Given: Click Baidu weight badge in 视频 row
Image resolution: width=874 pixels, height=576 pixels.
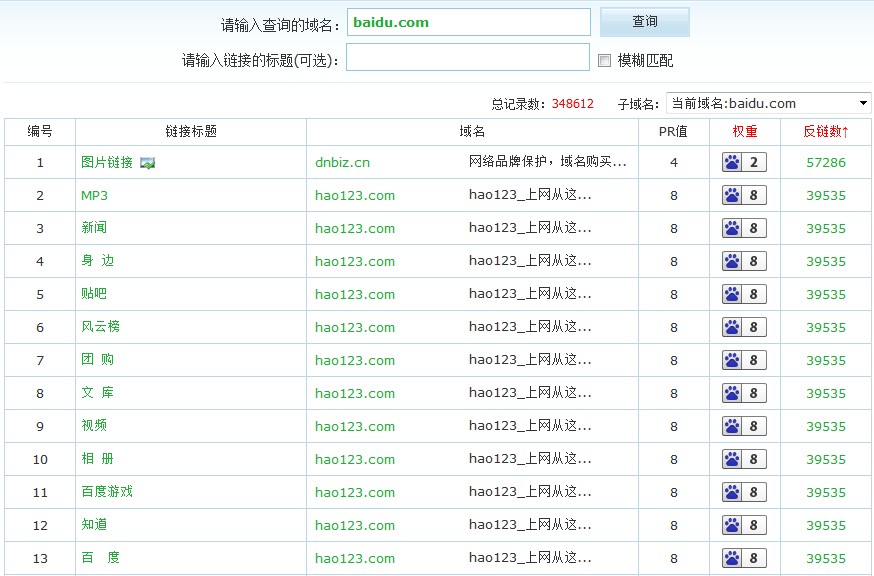Looking at the screenshot, I should tap(744, 426).
